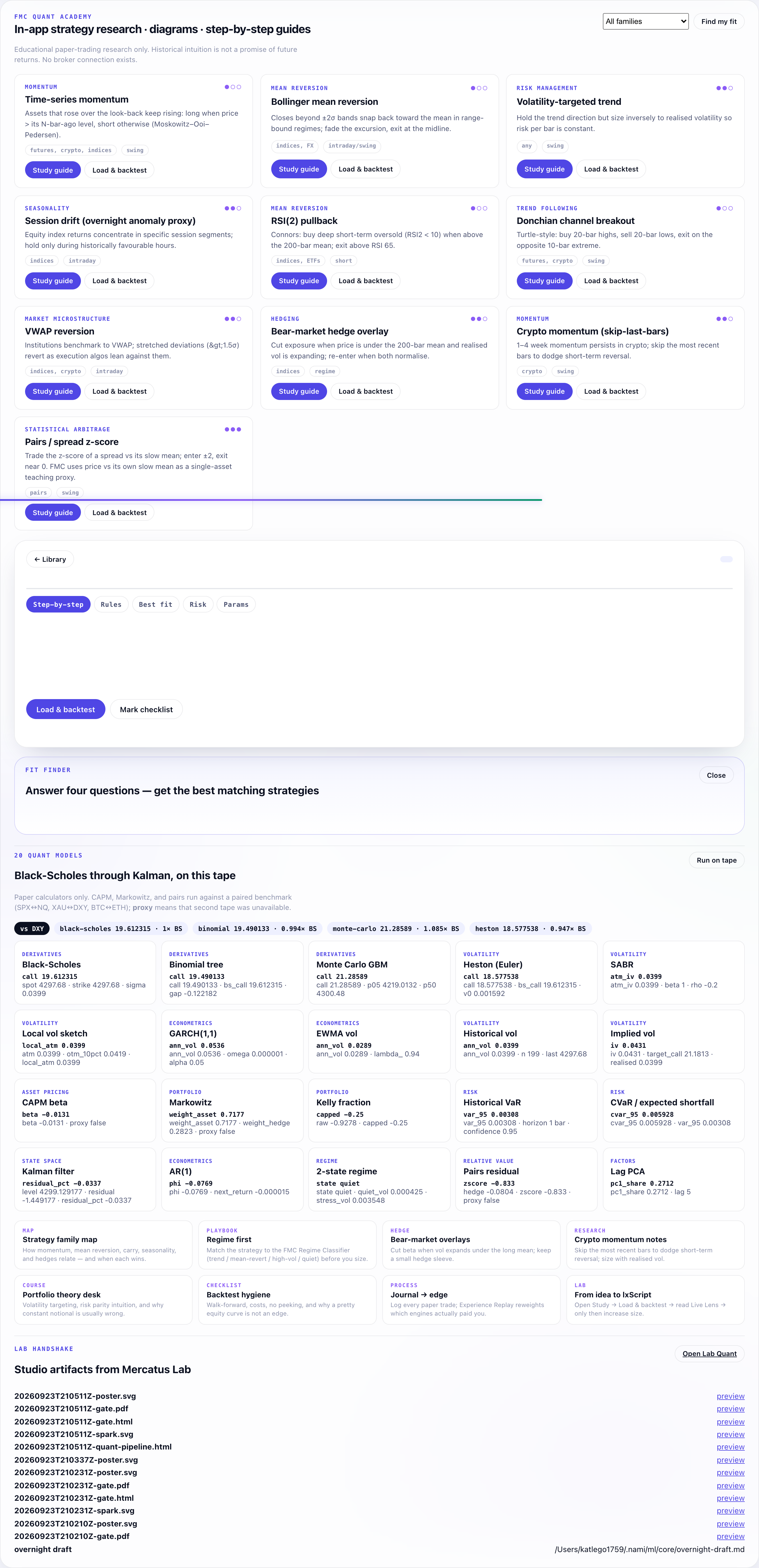
Task: Preview 20260923T210511Z-poster.svg
Action: (731, 1396)
